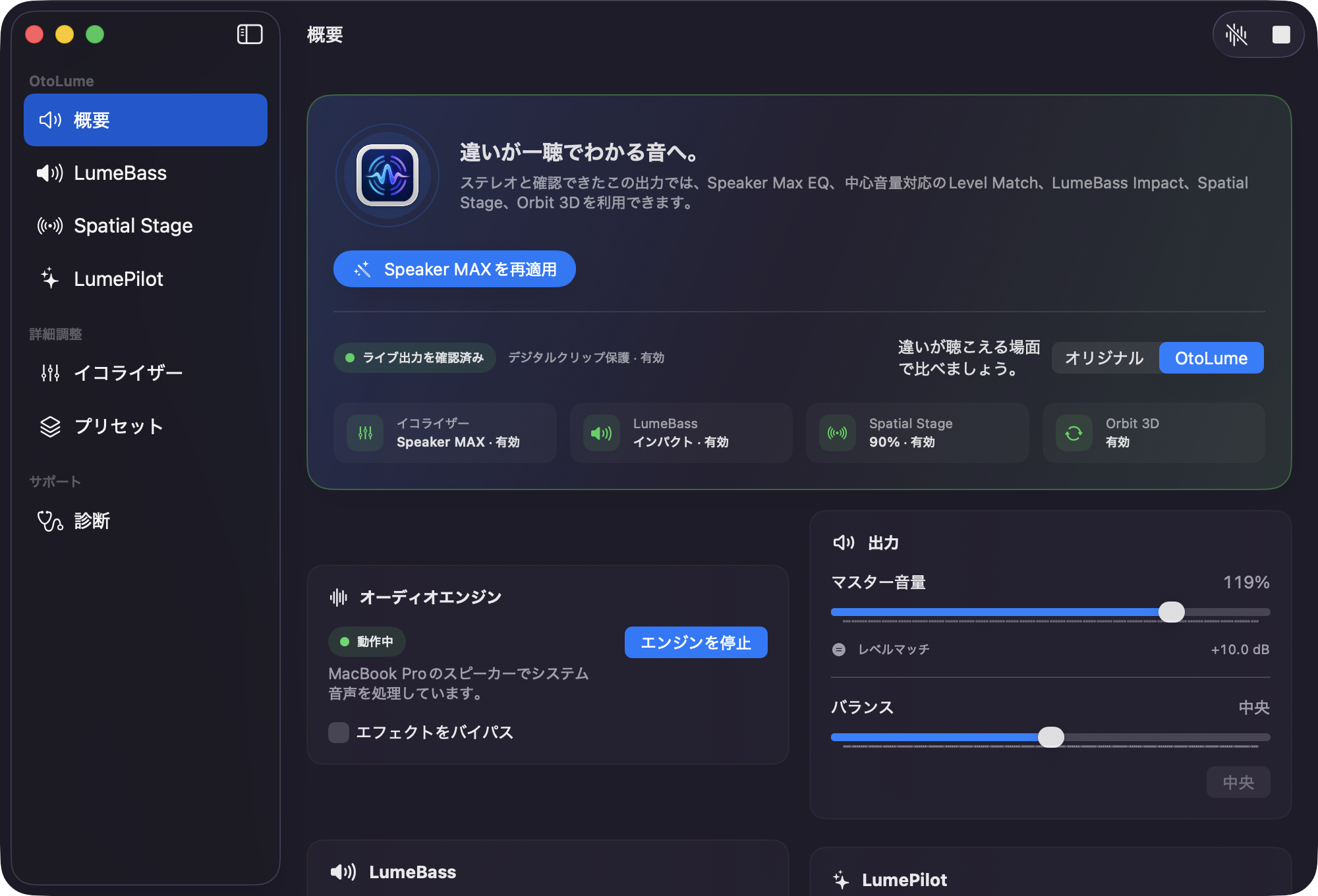Open the イコライザー Speaker MAX status card
1318x896 pixels.
(445, 433)
